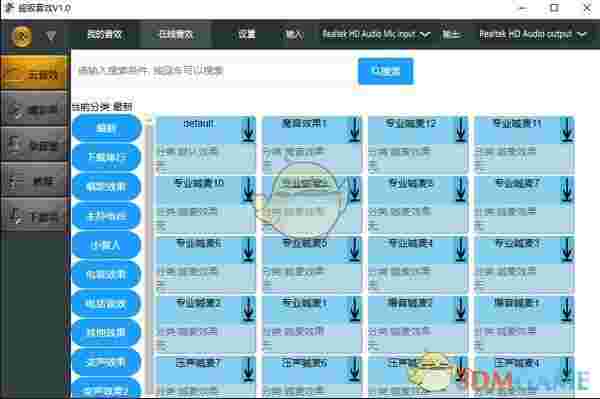
Task: Select the 专业混响11 card title
Action: coord(517,124)
